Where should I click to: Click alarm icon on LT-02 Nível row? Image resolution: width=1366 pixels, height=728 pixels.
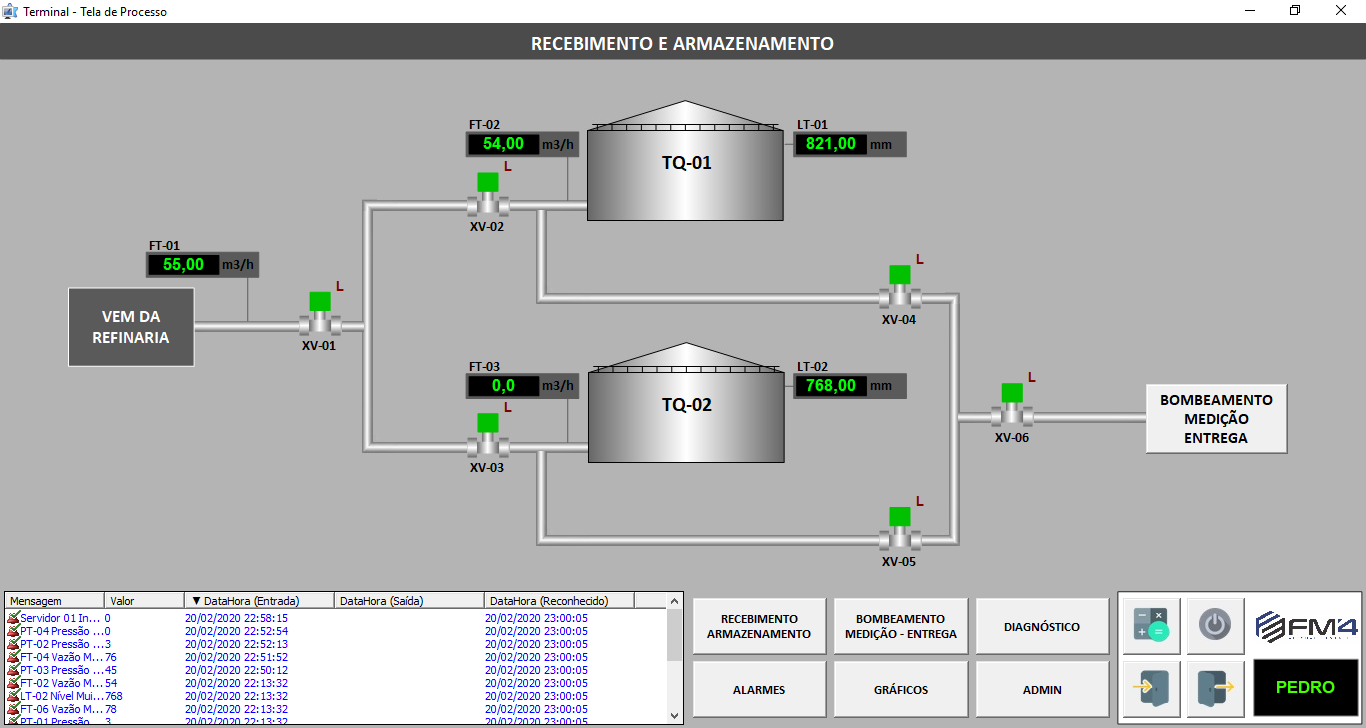coord(13,696)
